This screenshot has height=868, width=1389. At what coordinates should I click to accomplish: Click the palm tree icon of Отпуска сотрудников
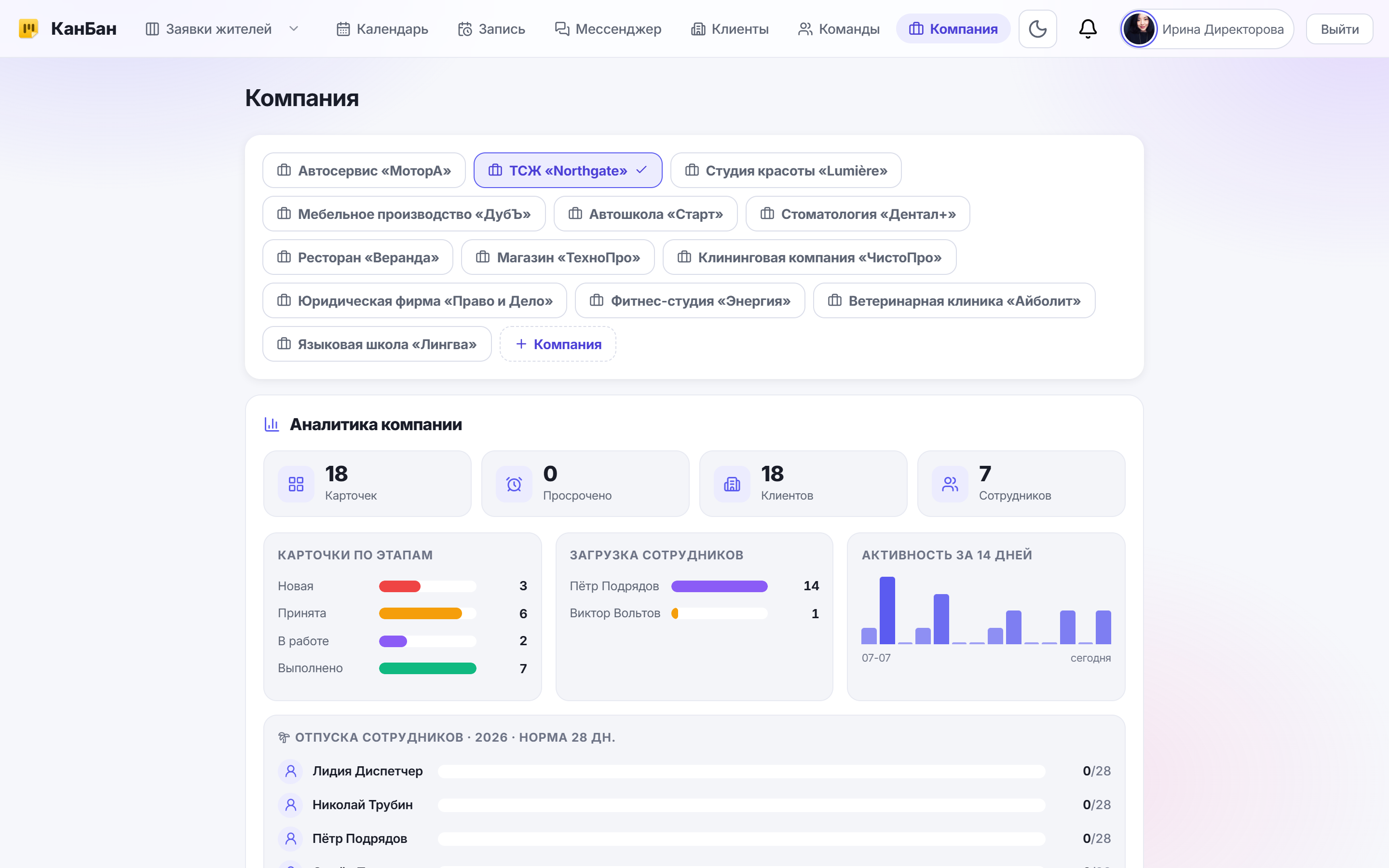[x=284, y=737]
